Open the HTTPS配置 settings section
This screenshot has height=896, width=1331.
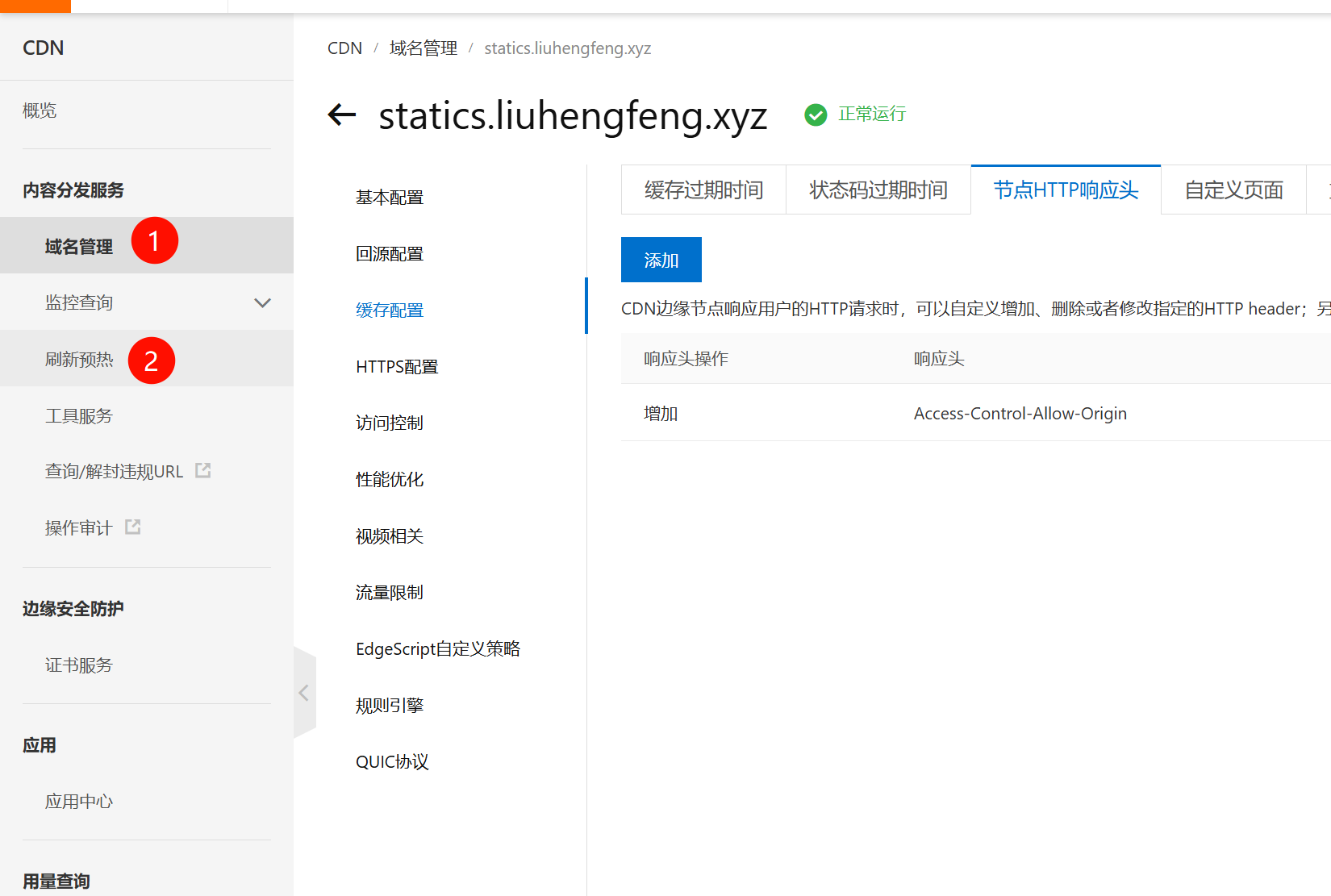[x=397, y=367]
